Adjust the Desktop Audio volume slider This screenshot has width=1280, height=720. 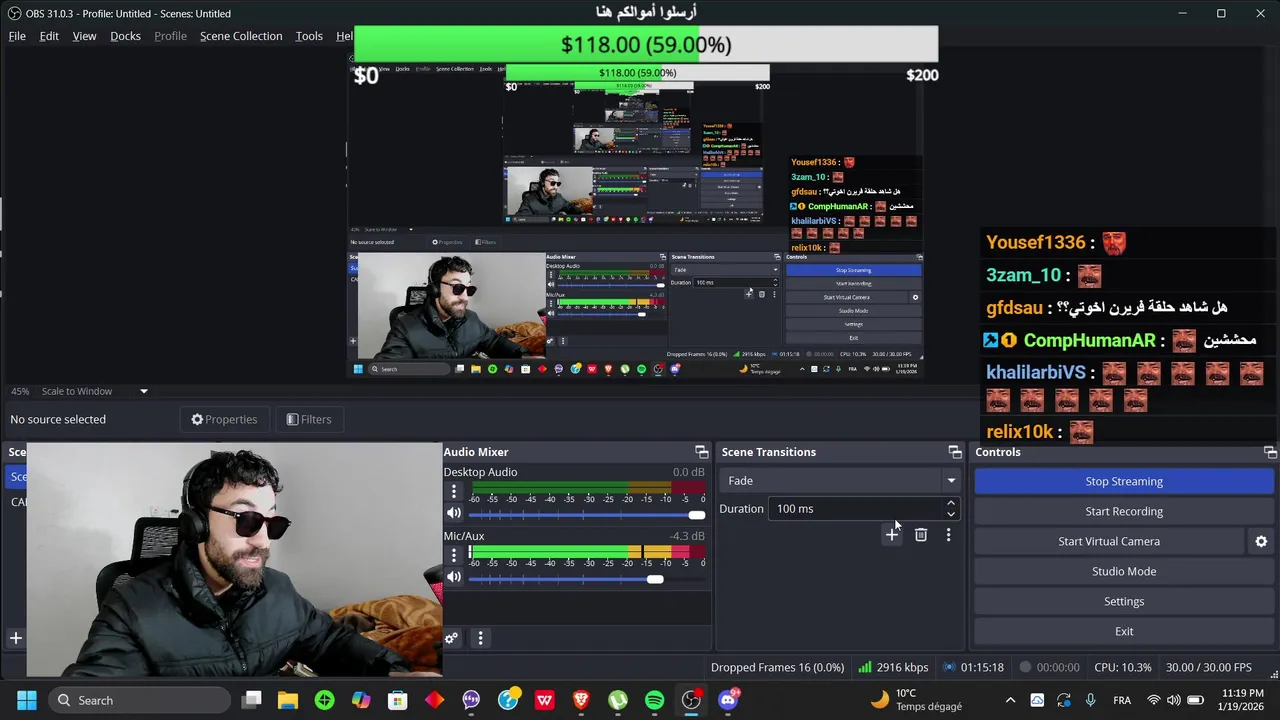586,514
